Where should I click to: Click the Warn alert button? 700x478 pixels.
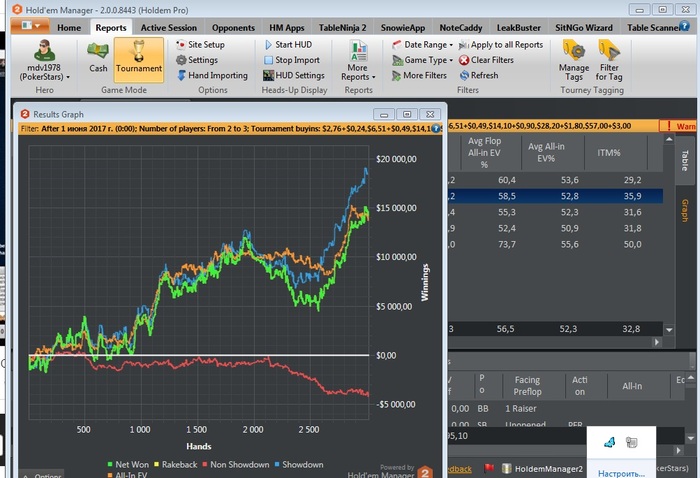[679, 126]
